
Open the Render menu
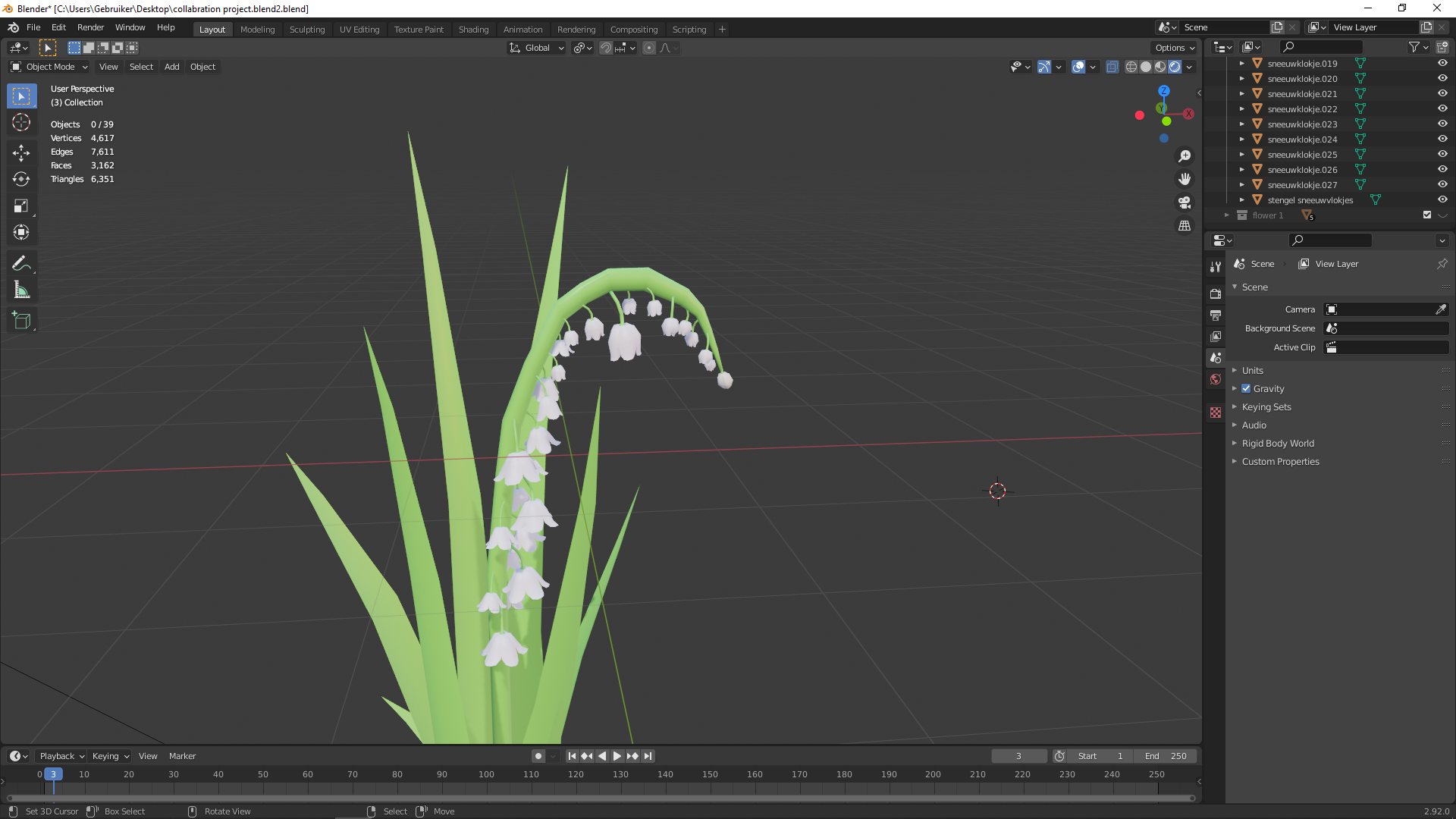[x=90, y=27]
